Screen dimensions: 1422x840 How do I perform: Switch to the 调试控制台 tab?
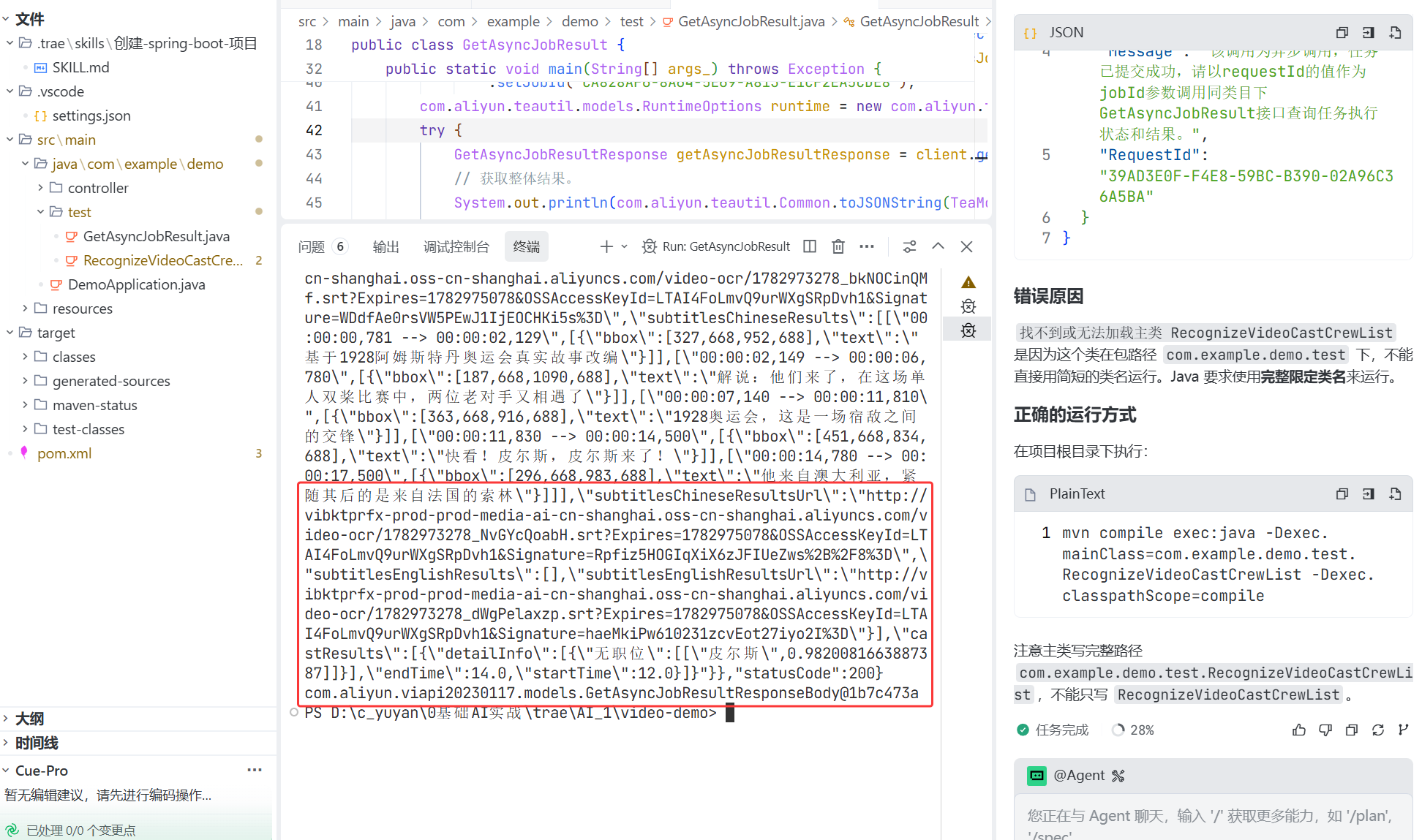456,247
